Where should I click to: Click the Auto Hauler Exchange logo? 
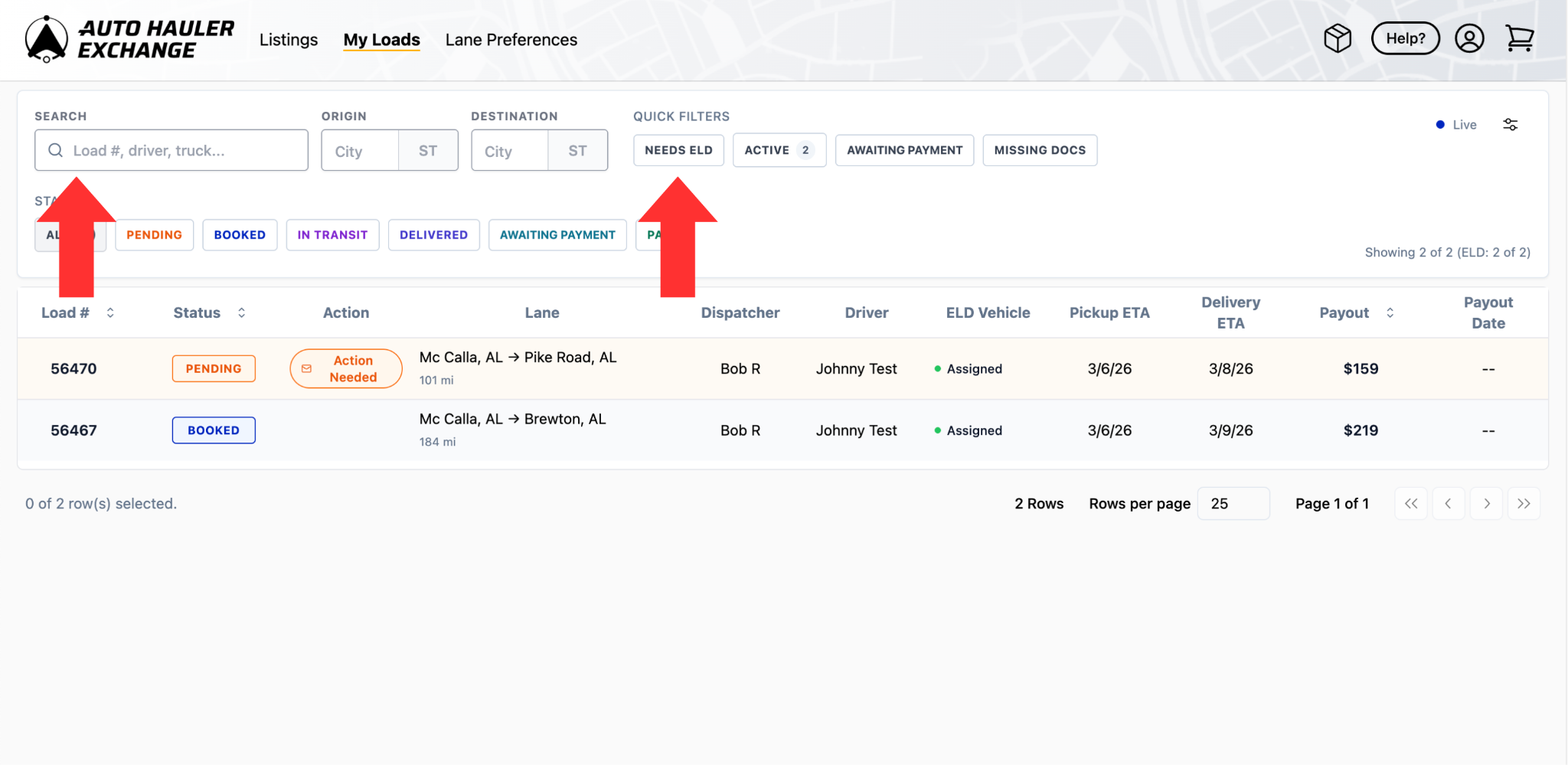[x=129, y=39]
